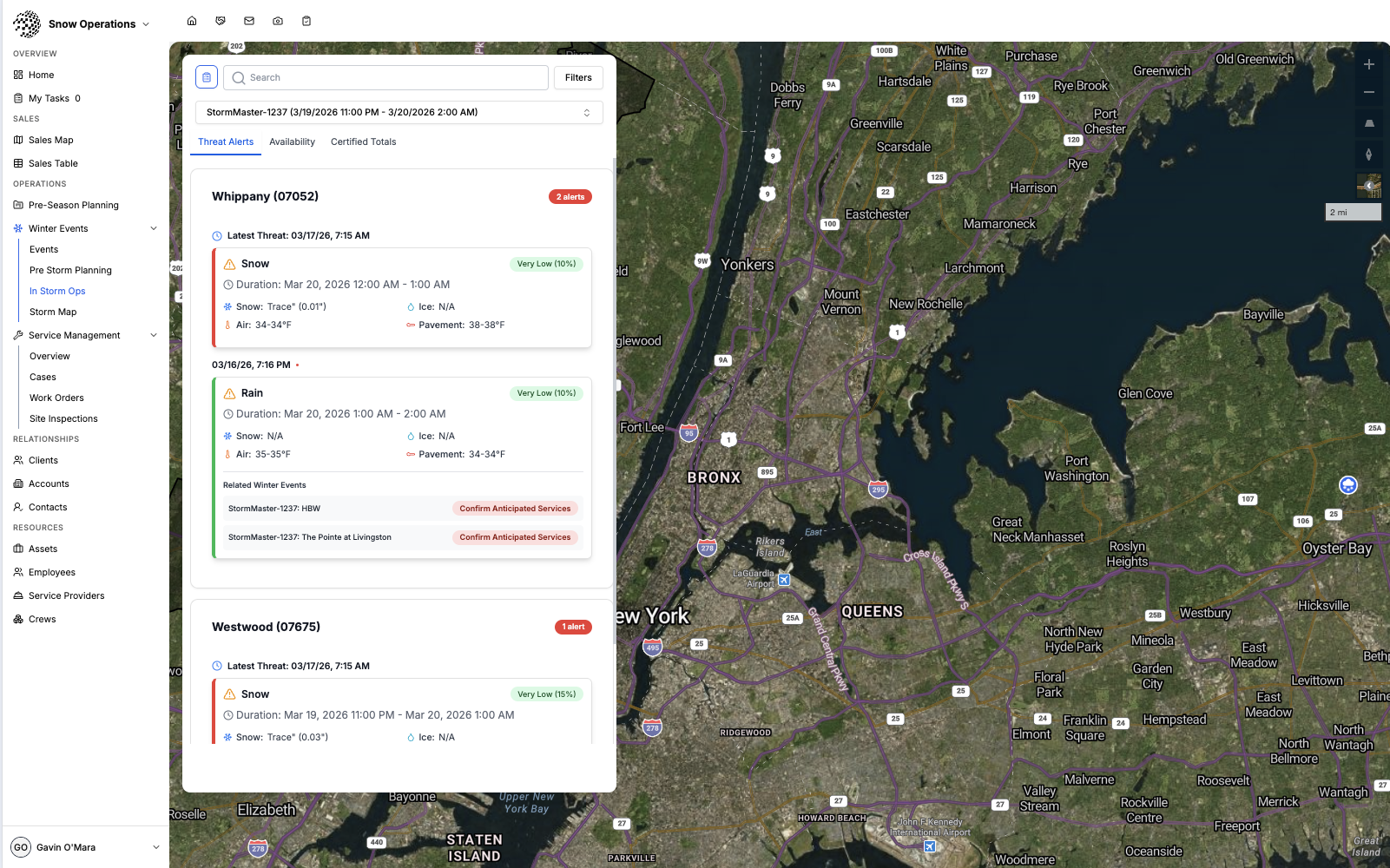Open the StormMaster-1237 event selector dropdown
Viewport: 1390px width, 868px height.
[x=399, y=112]
